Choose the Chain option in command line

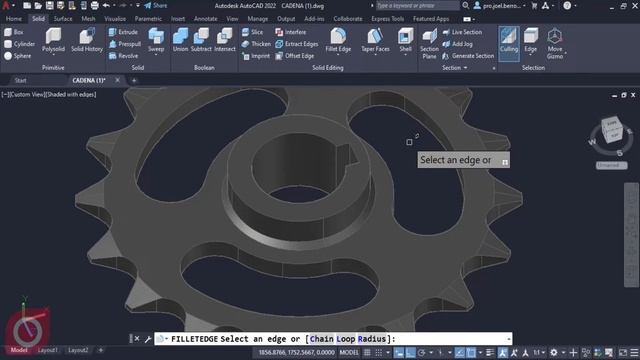(322, 339)
